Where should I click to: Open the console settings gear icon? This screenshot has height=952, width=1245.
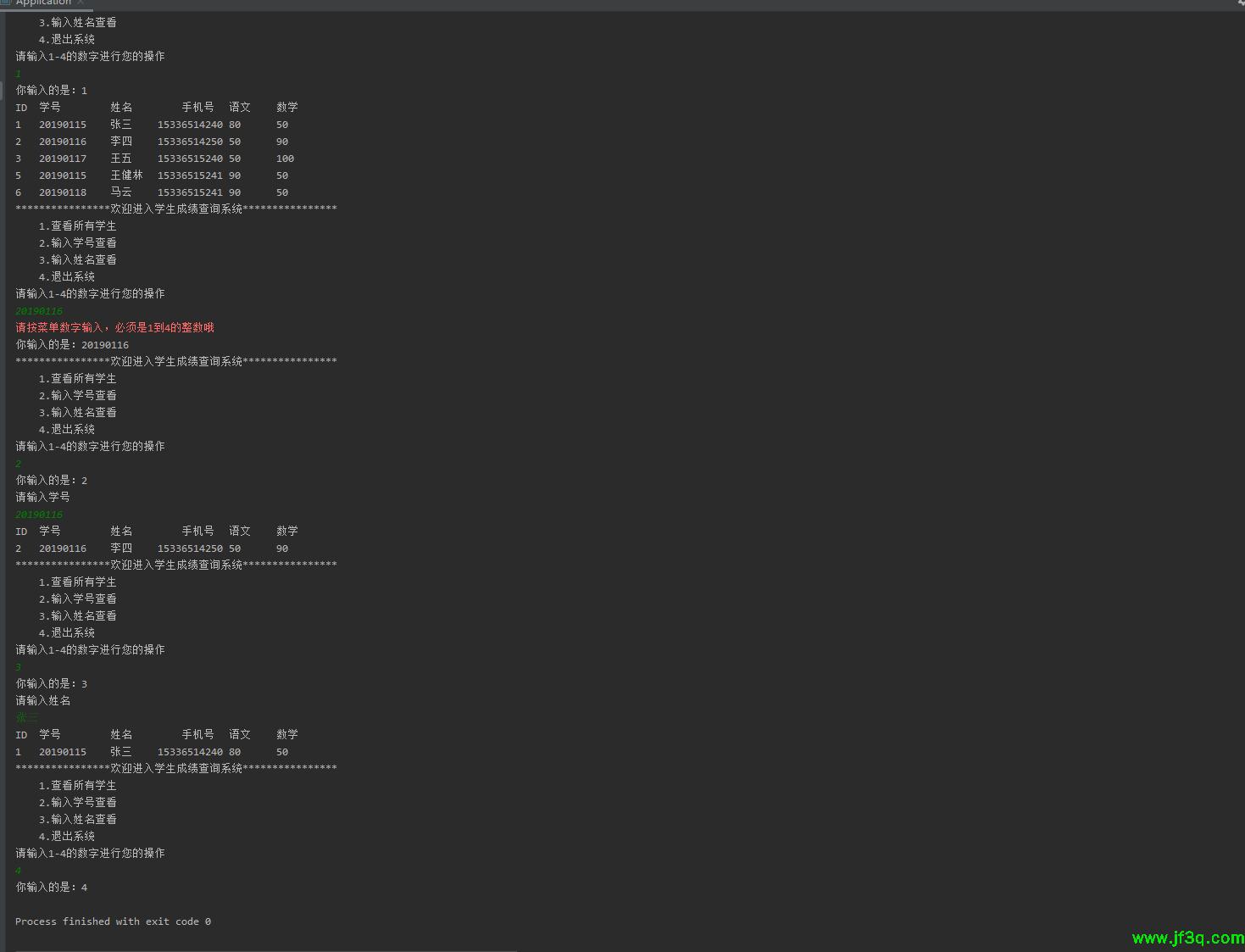(x=1240, y=3)
